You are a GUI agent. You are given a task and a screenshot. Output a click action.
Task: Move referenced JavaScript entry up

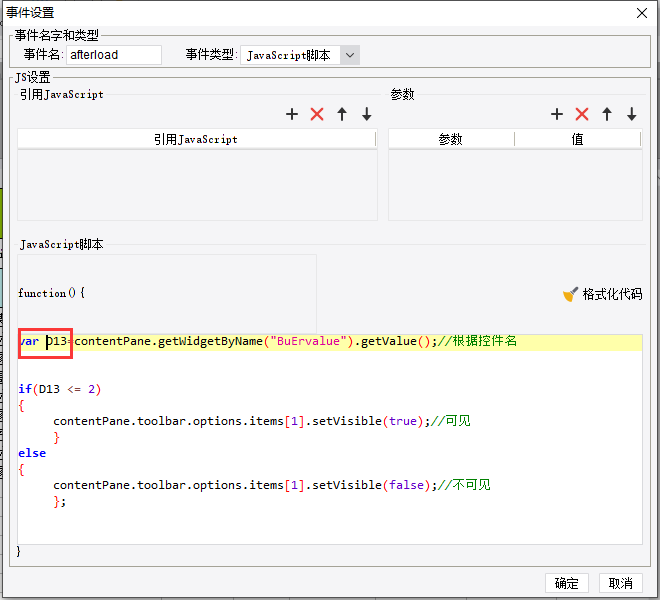342,114
